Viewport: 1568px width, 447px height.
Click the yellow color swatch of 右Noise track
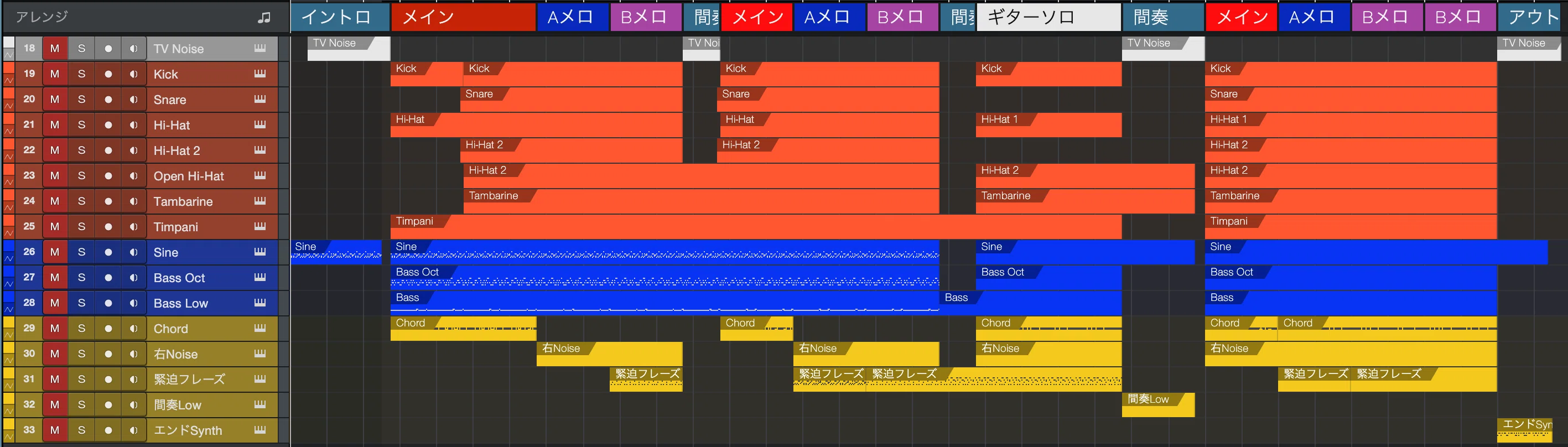click(x=8, y=349)
